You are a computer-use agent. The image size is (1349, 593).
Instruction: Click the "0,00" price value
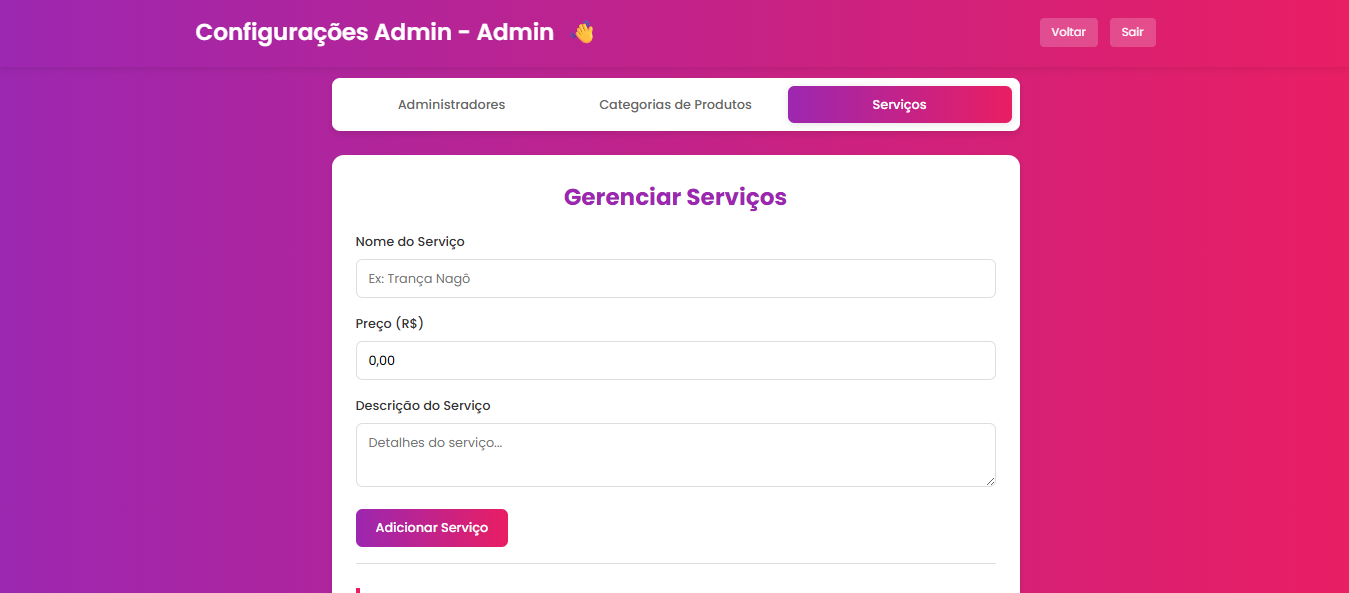coord(382,361)
